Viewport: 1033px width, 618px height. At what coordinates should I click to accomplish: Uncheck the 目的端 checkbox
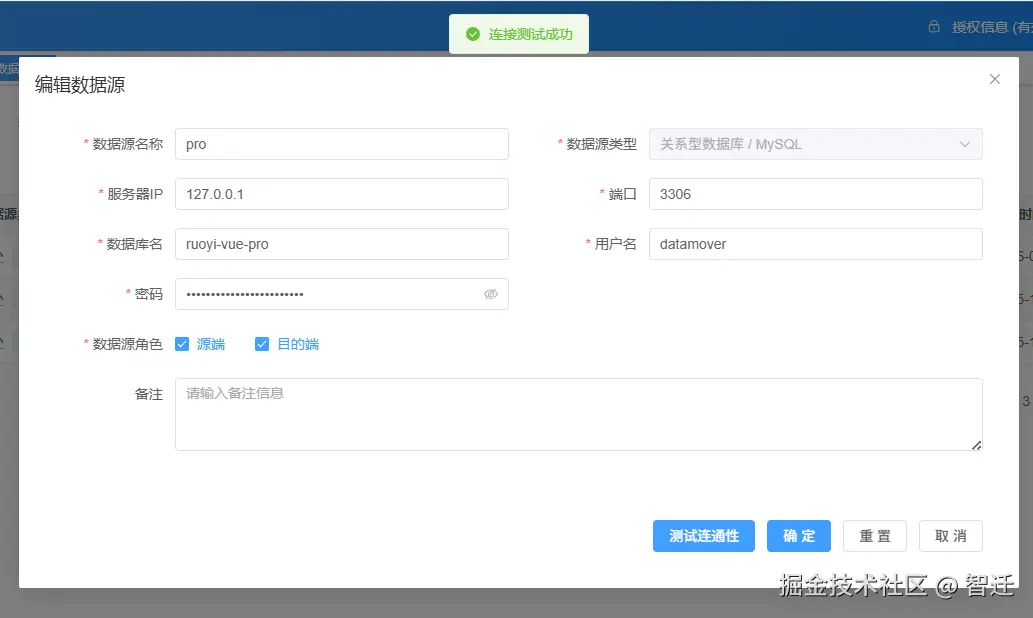[262, 344]
